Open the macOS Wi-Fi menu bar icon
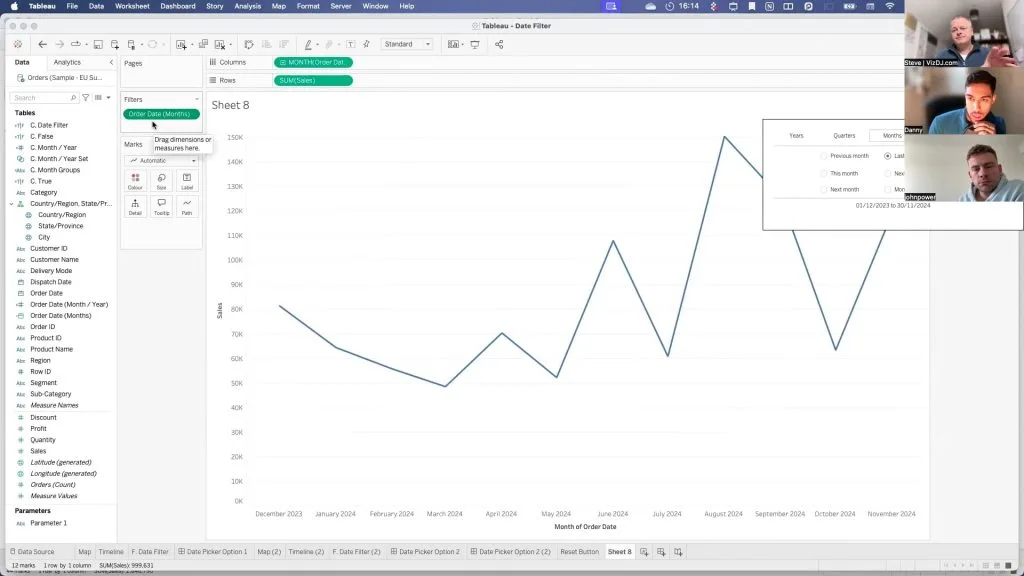Screen dimensions: 1024x576 889,6
